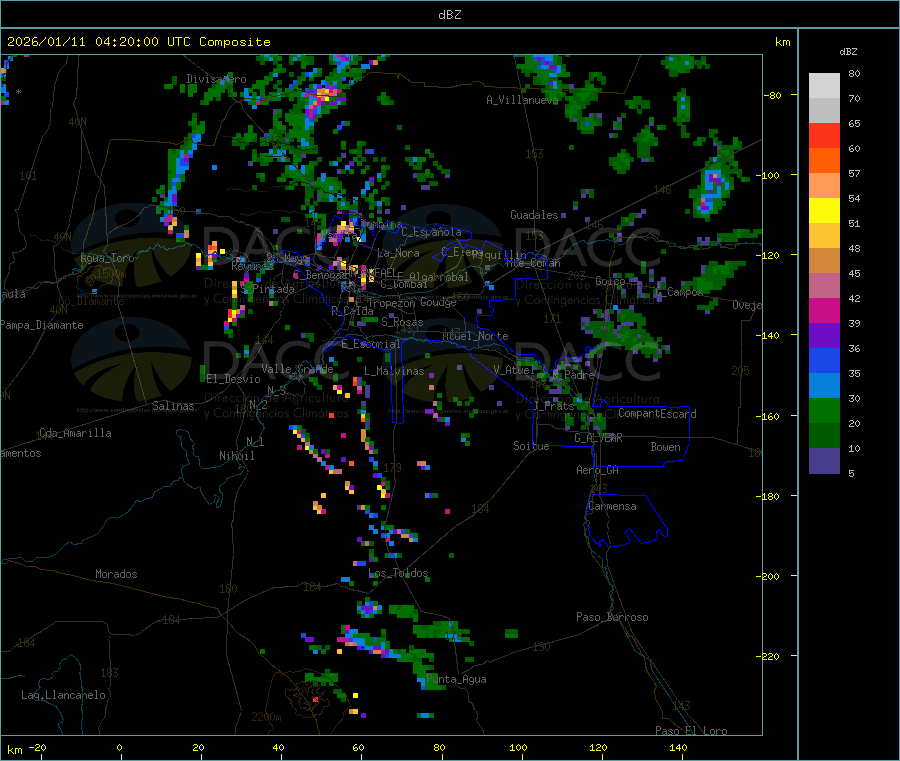900x761 pixels.
Task: Click the 0 tick on the horizontal km axis
Action: point(119,748)
